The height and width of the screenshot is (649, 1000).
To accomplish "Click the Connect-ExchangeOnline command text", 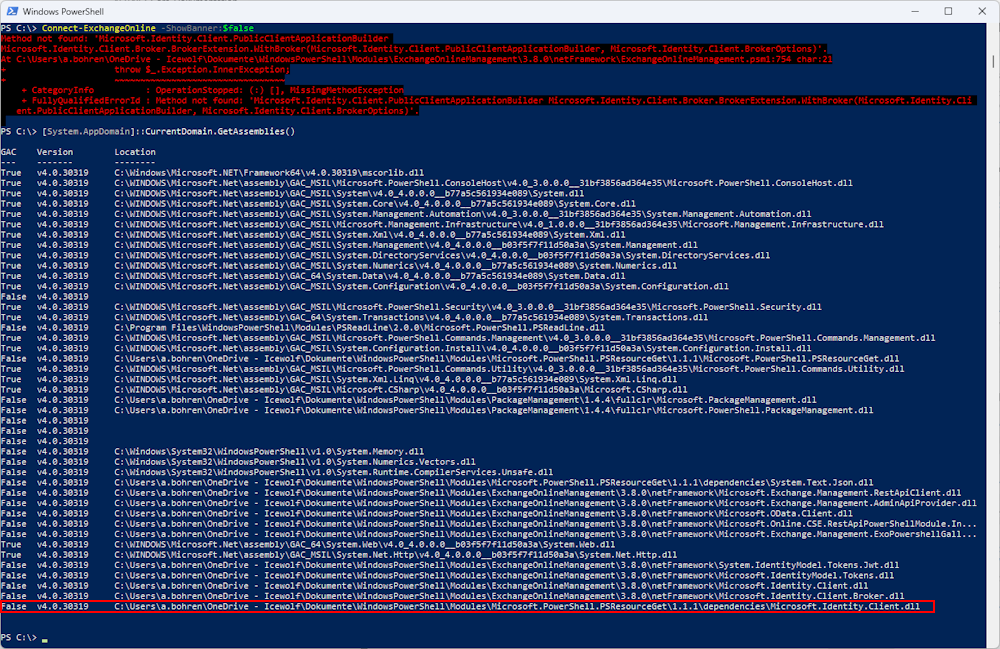I will (99, 28).
